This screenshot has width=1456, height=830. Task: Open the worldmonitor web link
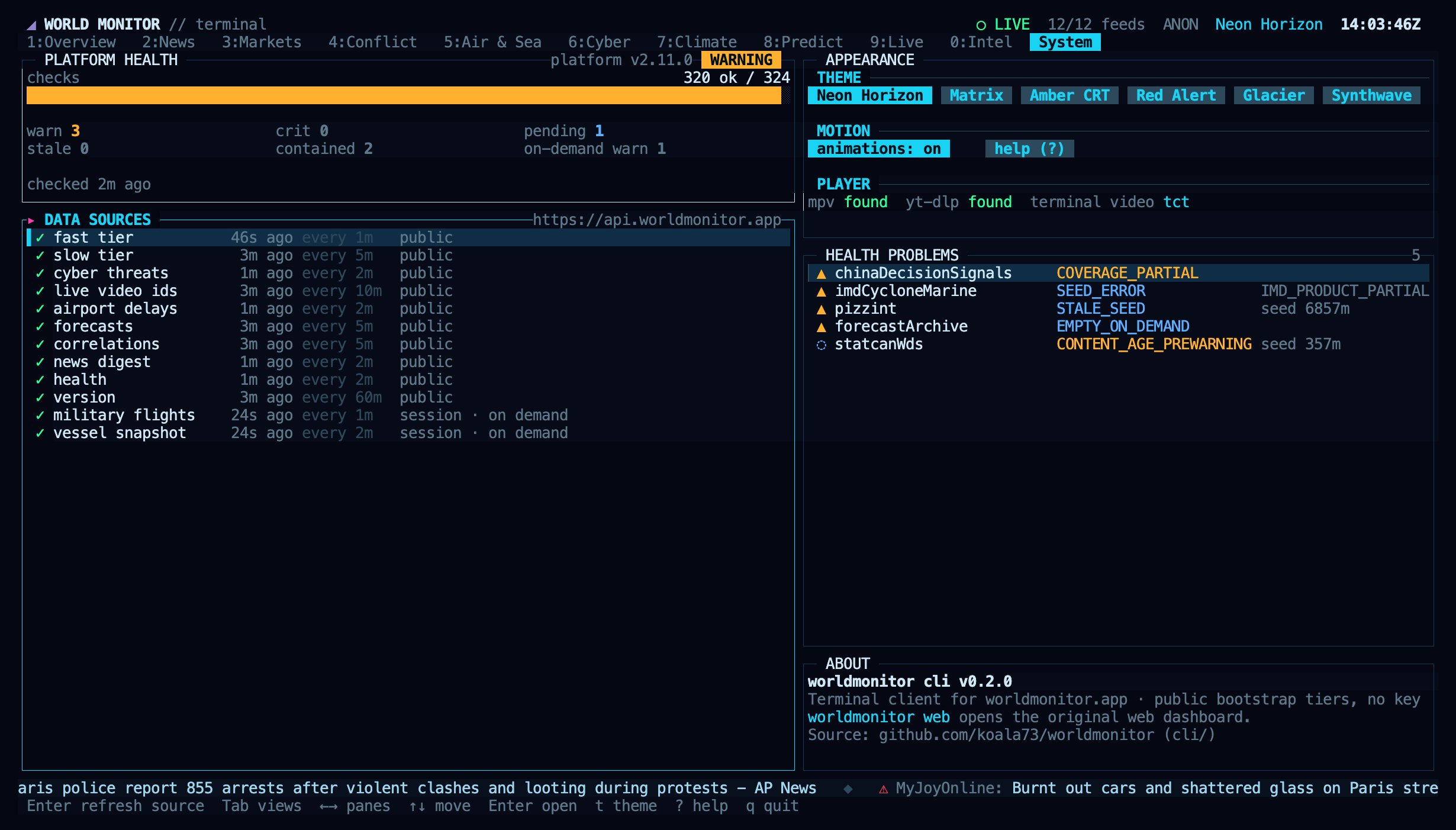click(x=878, y=717)
